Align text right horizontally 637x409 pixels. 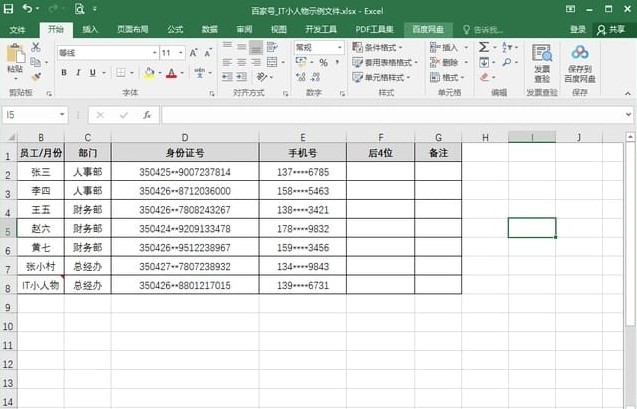click(256, 62)
